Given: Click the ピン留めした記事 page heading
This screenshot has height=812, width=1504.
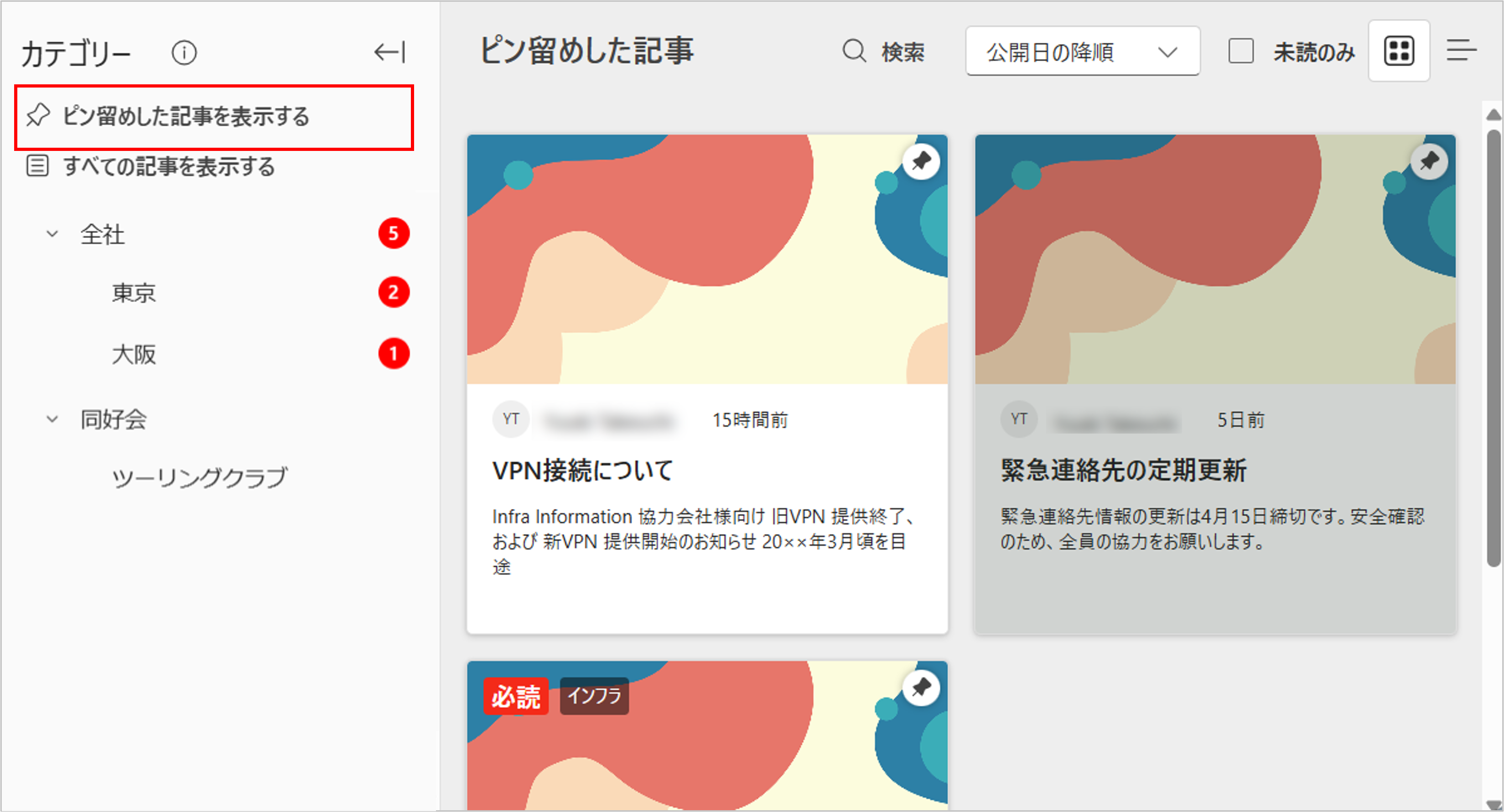Looking at the screenshot, I should coord(587,50).
